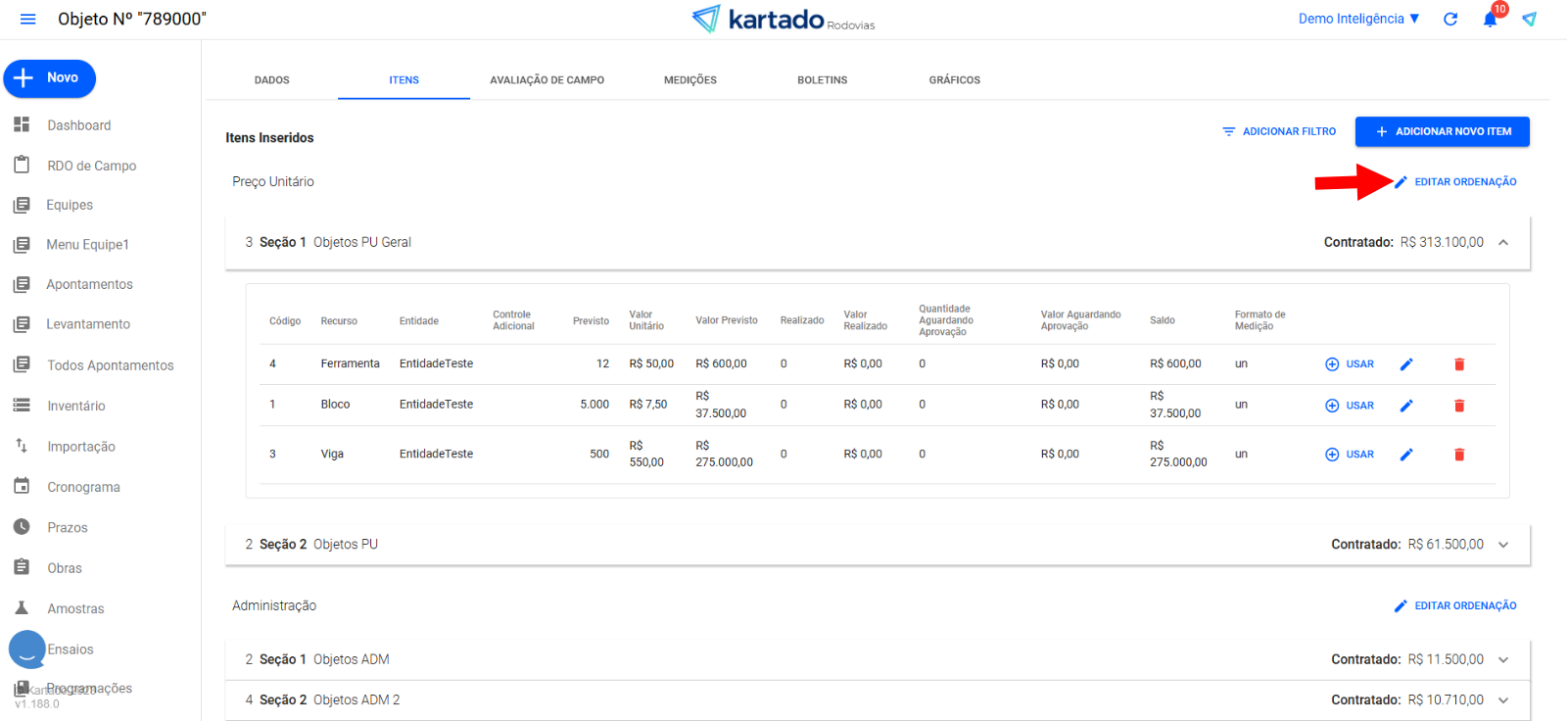The image size is (1568, 722).
Task: Edit the Viga row with pencil icon
Action: click(1406, 455)
